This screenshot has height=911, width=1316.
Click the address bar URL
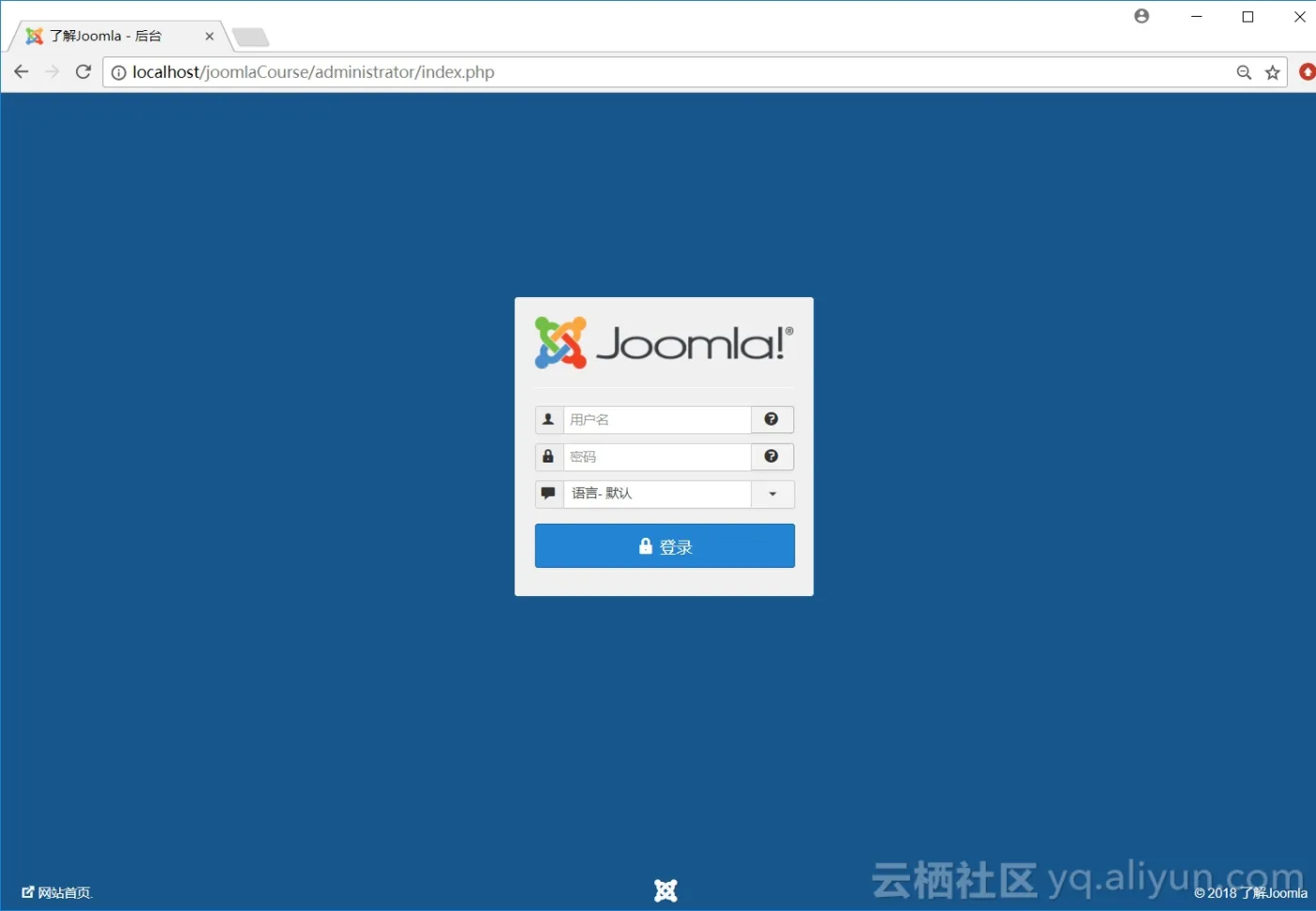tap(313, 72)
